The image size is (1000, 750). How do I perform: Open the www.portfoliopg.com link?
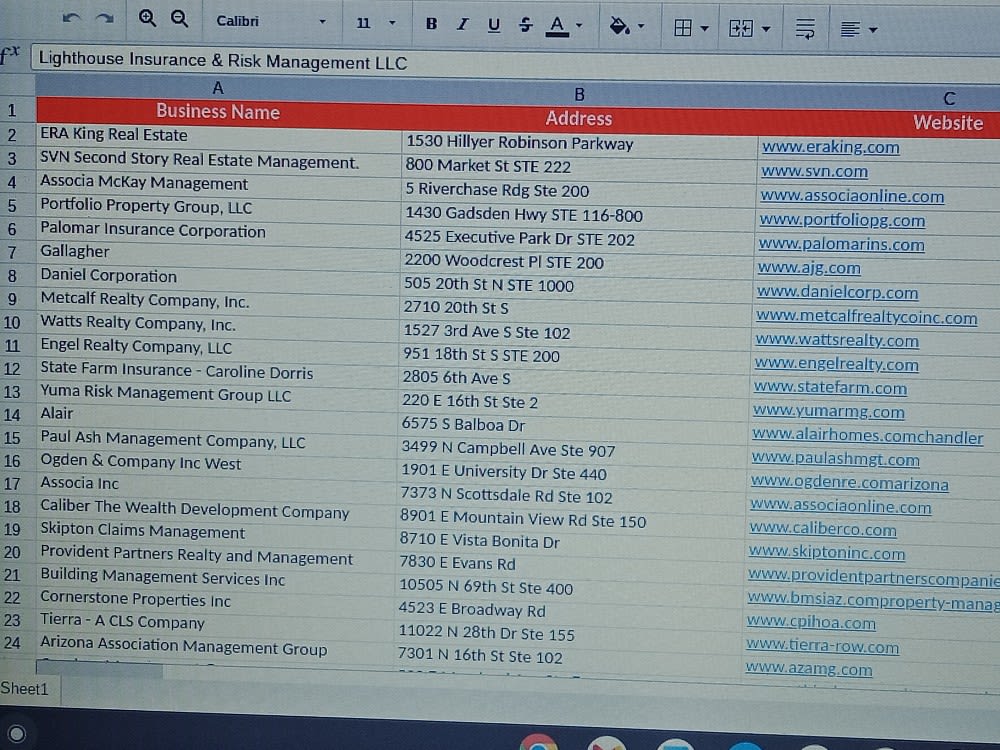pos(842,221)
